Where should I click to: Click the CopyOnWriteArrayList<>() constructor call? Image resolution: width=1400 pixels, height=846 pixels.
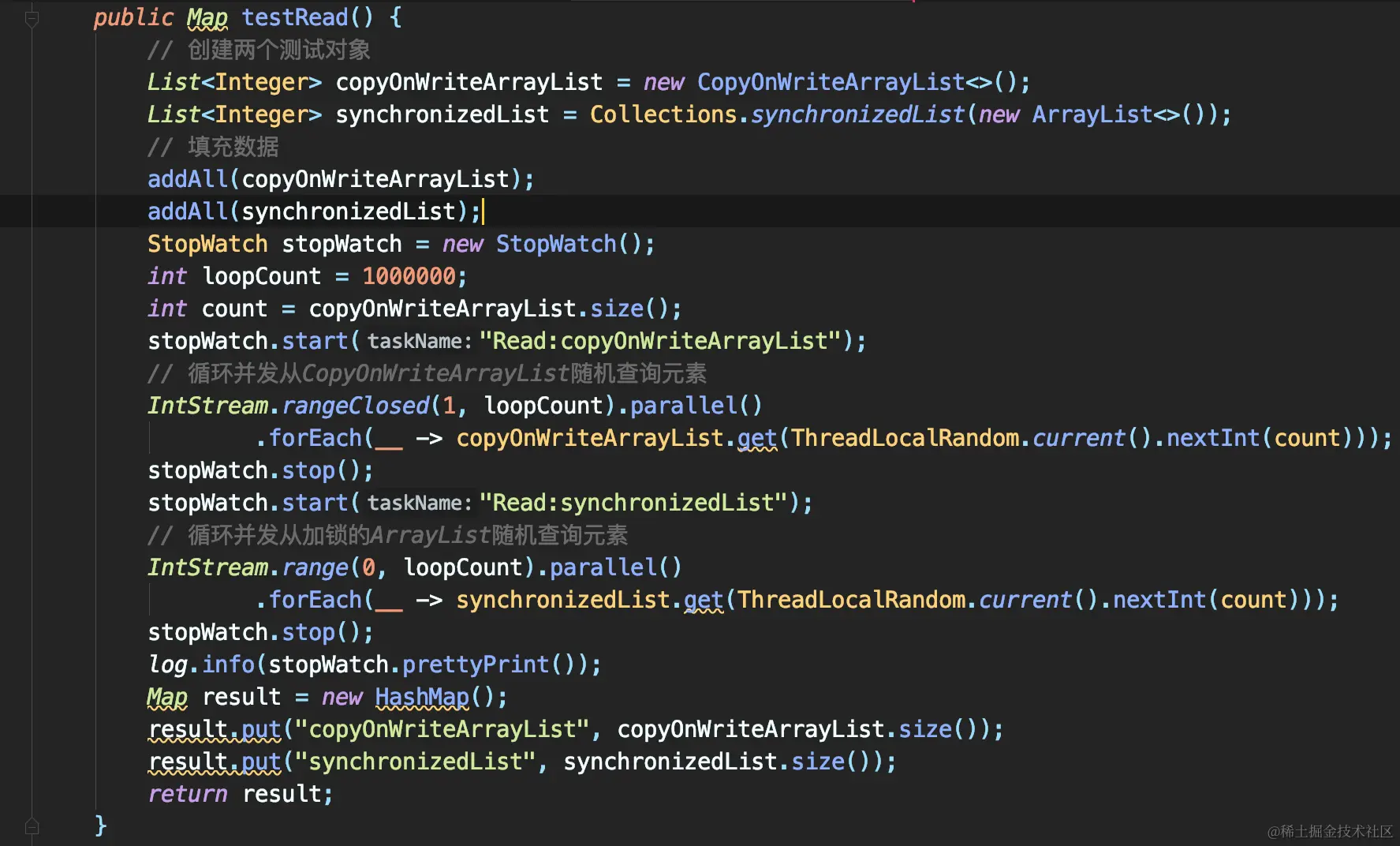(x=863, y=82)
